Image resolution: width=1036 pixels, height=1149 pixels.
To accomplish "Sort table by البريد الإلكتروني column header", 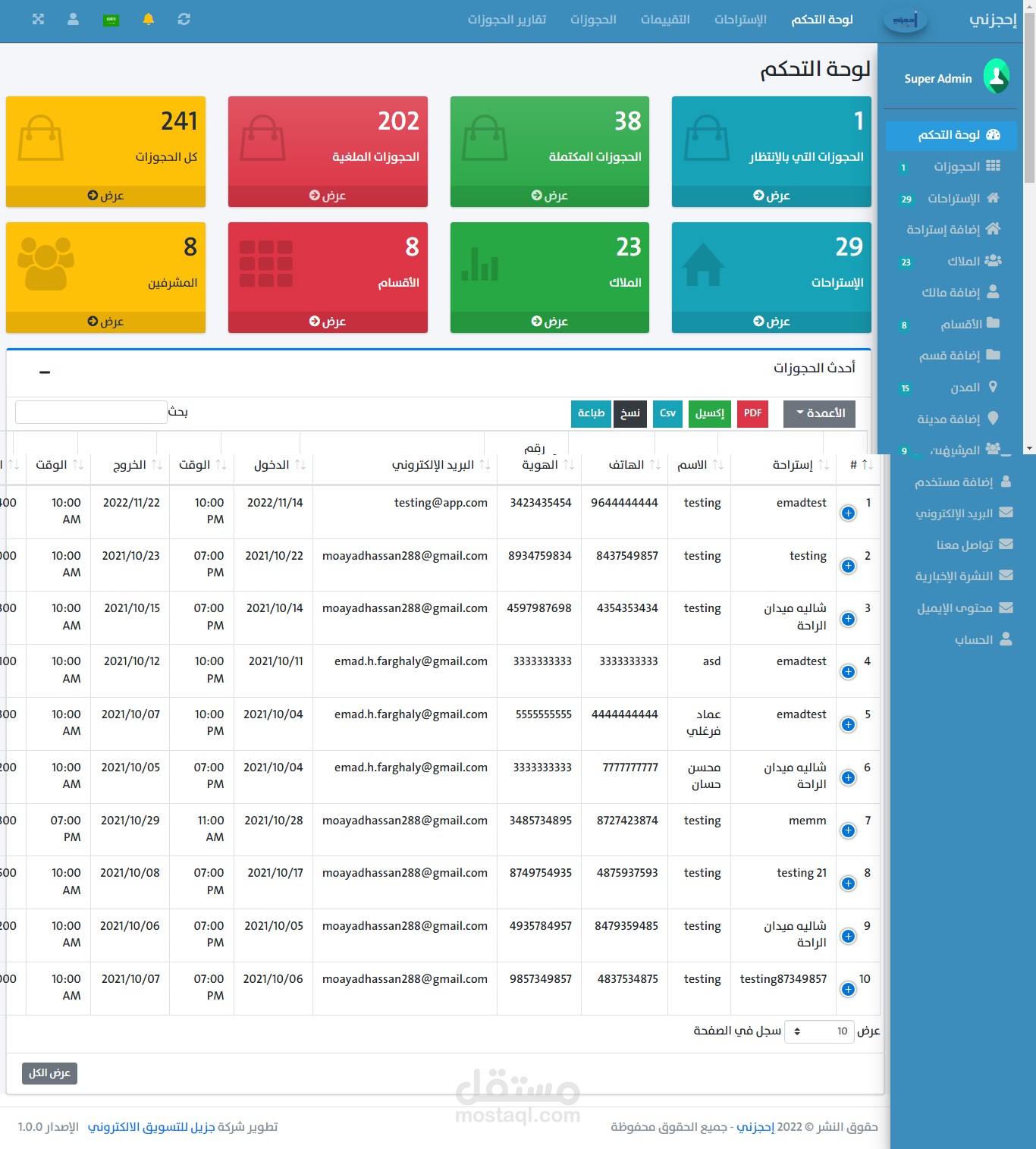I will 405,465.
